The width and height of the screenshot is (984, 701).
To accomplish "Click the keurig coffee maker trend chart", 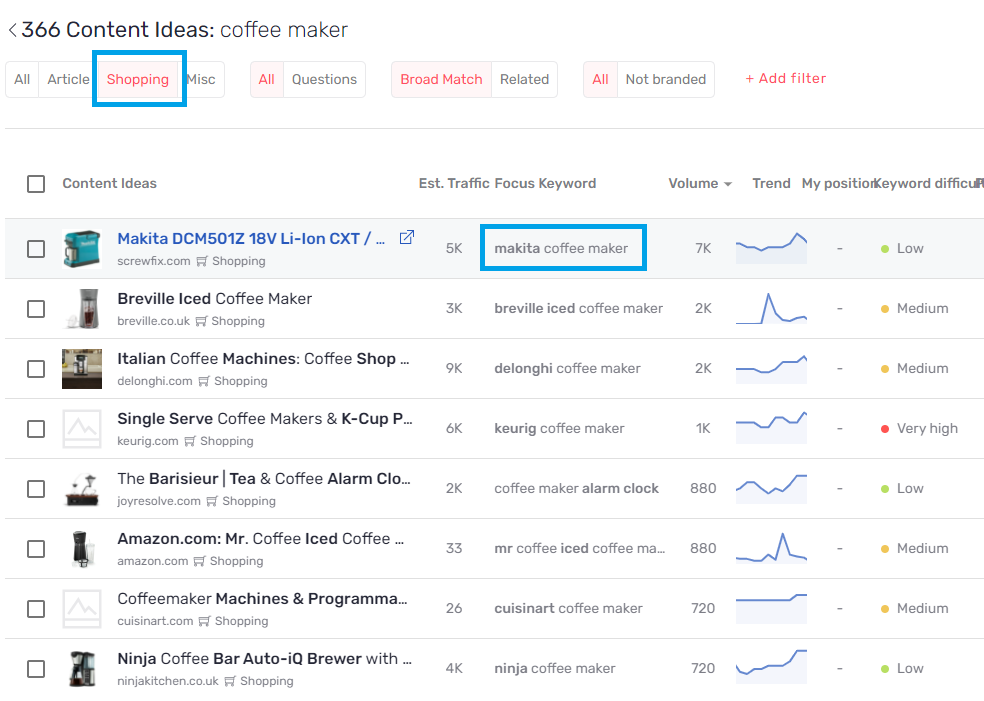I will click(771, 428).
